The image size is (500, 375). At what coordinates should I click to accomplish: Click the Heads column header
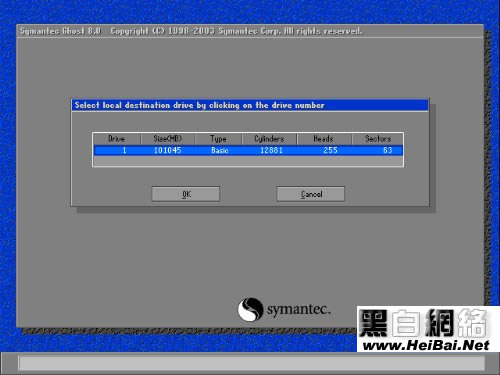[324, 139]
